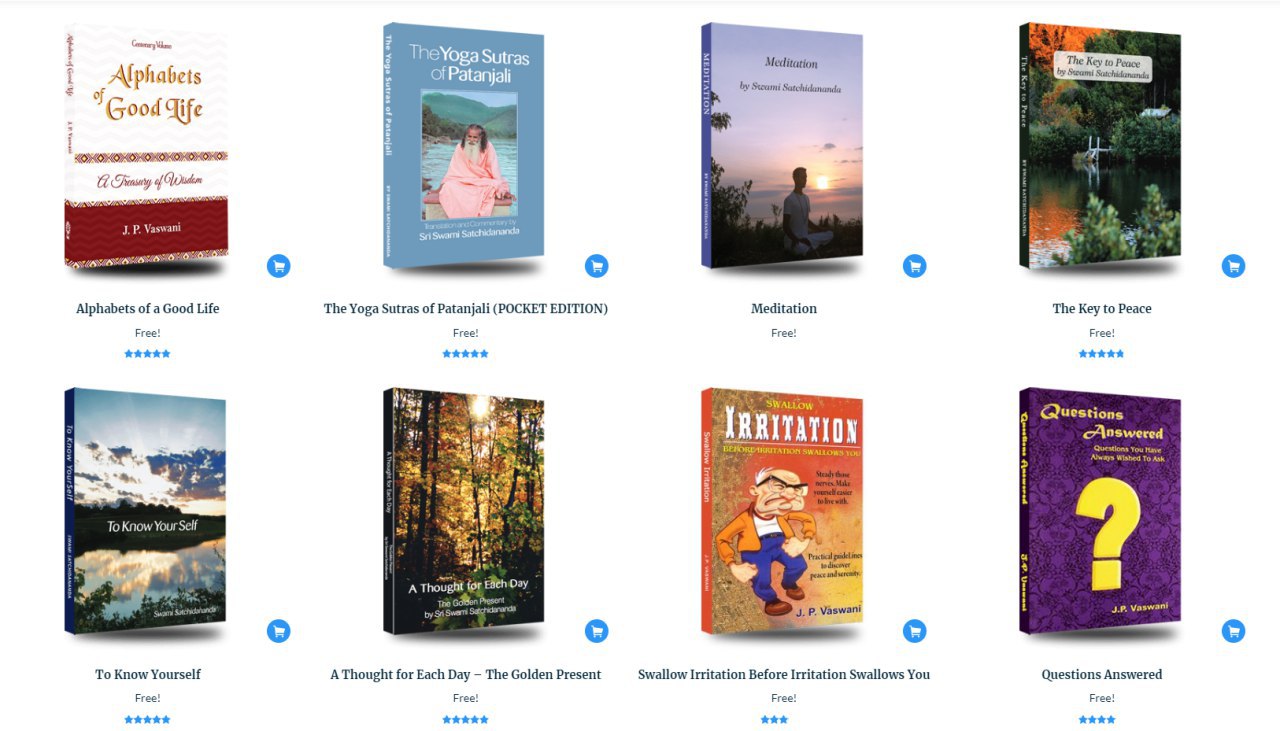Add To Know Yourself to cart
The image size is (1280, 731).
(279, 631)
